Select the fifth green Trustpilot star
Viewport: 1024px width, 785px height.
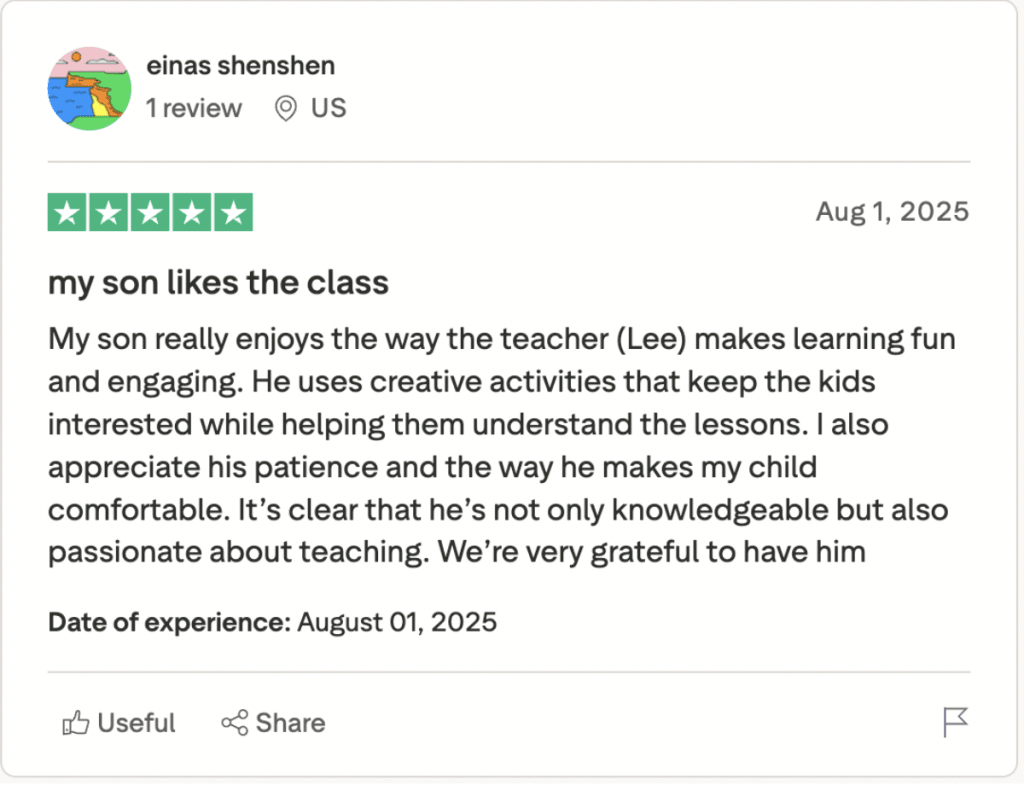coord(232,211)
